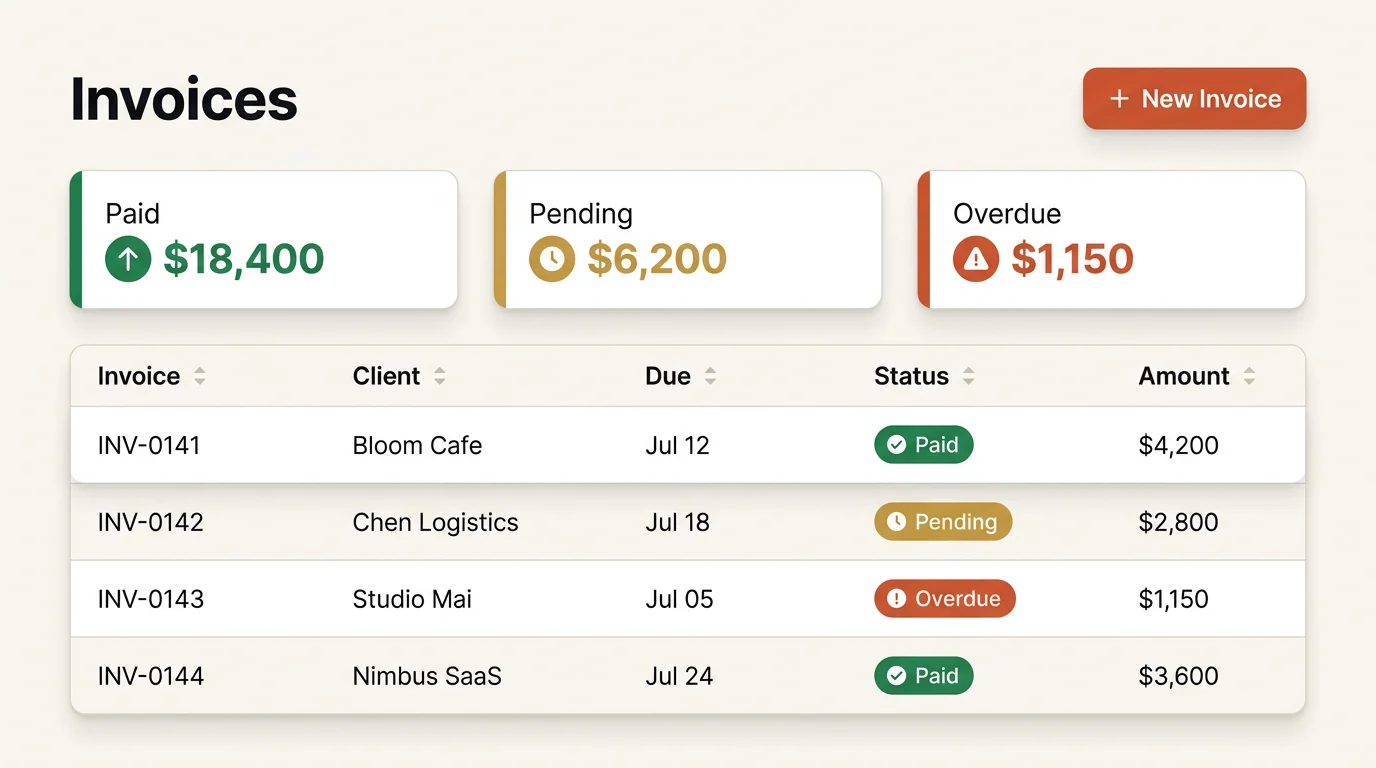This screenshot has width=1376, height=768.
Task: Click the warning icon on Overdue card
Action: [976, 259]
